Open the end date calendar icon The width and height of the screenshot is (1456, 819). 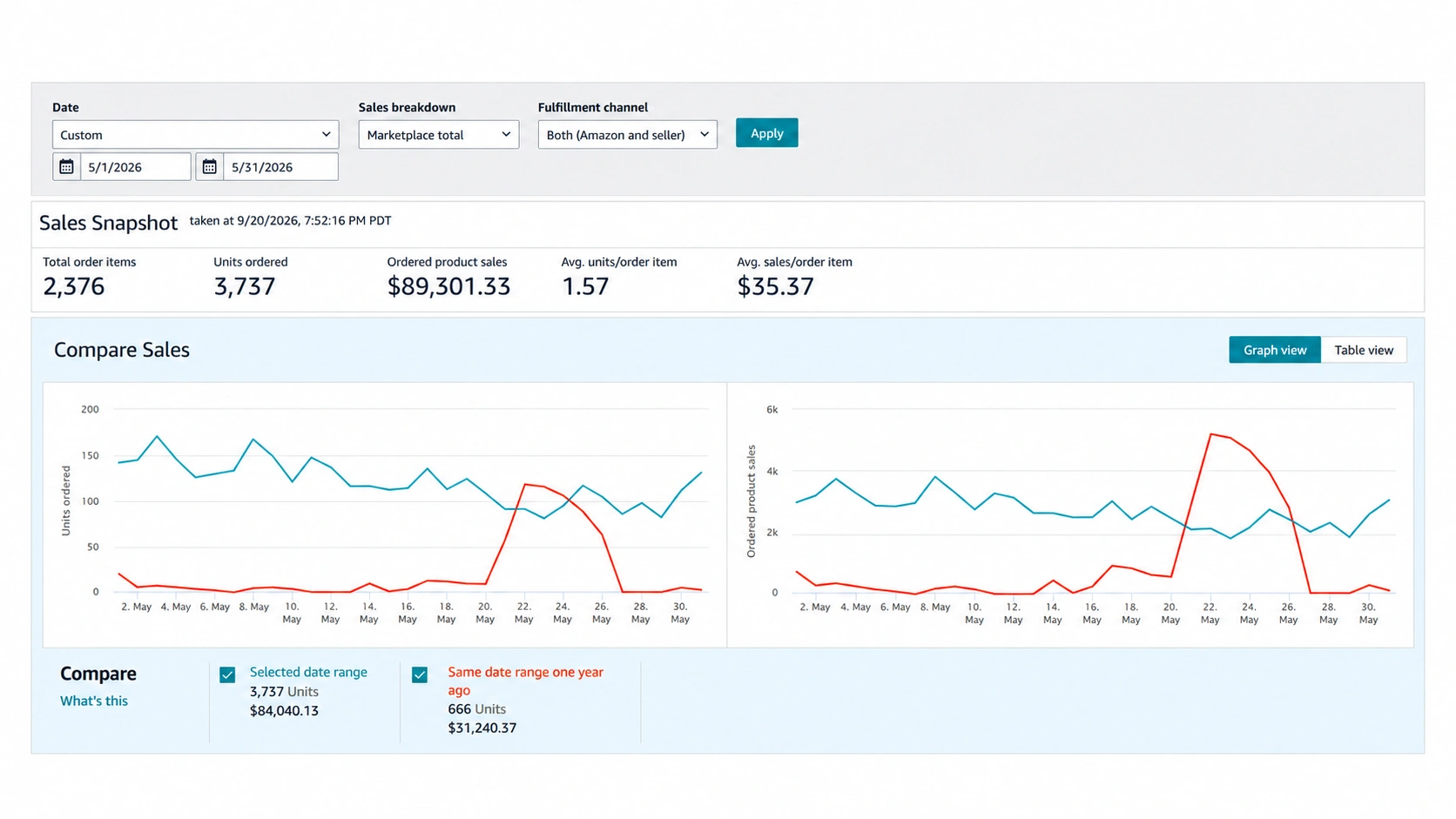(x=209, y=166)
